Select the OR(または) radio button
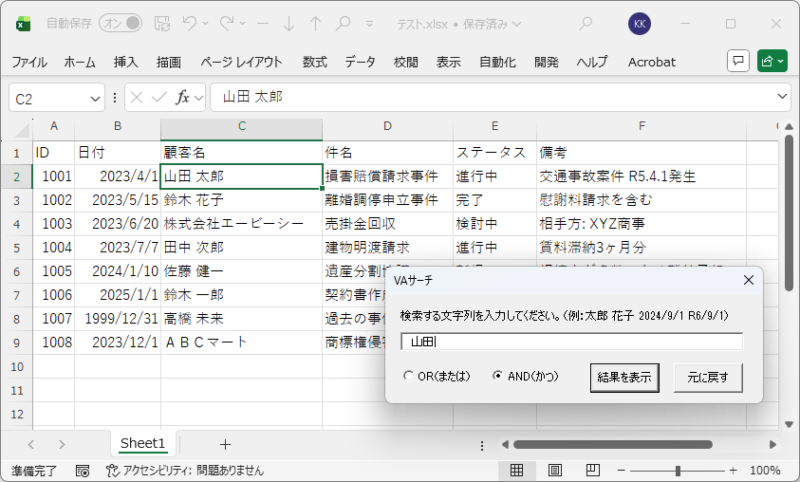Viewport: 800px width, 482px height. pos(408,377)
